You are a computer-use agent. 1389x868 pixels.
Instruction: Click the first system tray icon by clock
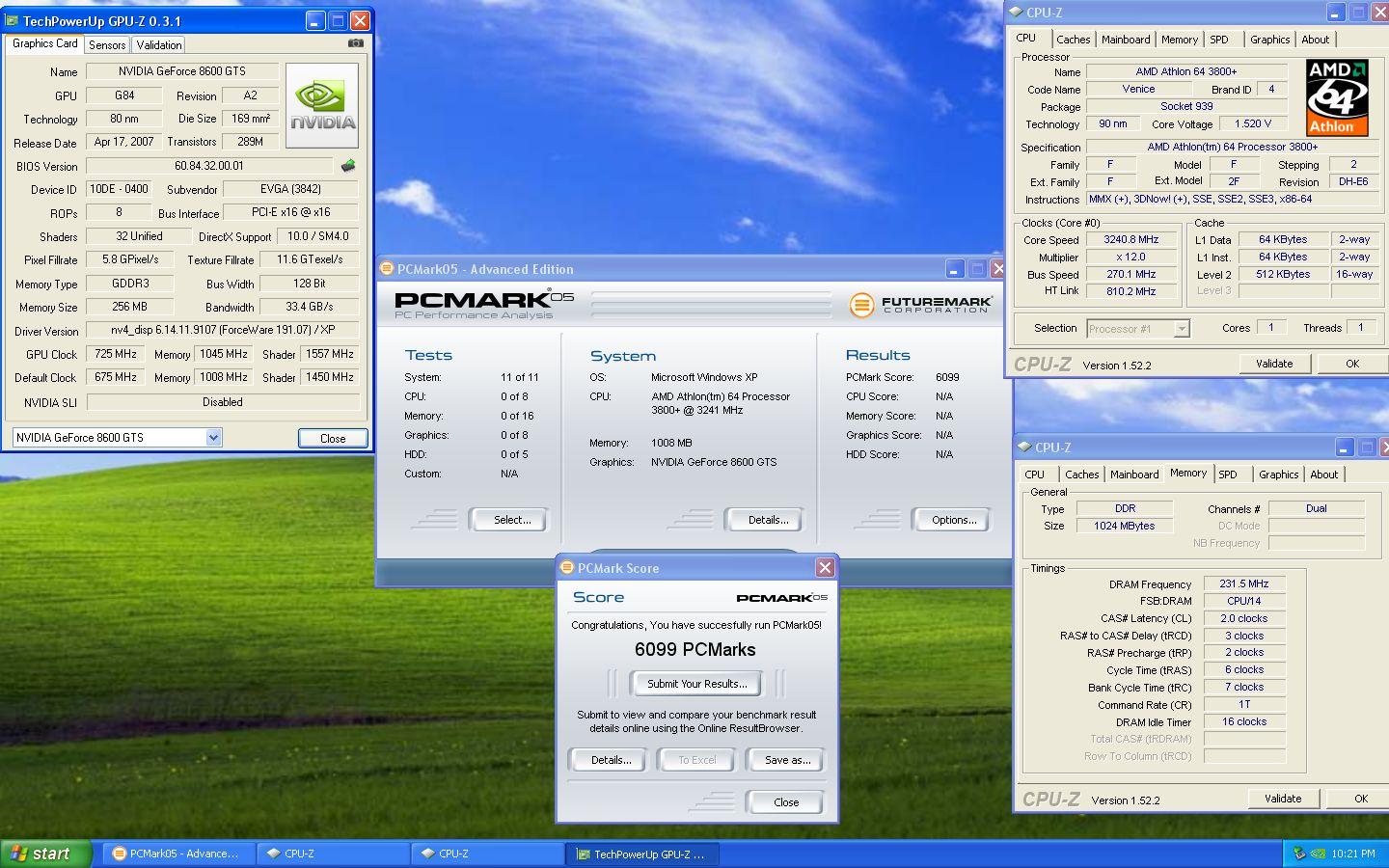(x=1299, y=854)
